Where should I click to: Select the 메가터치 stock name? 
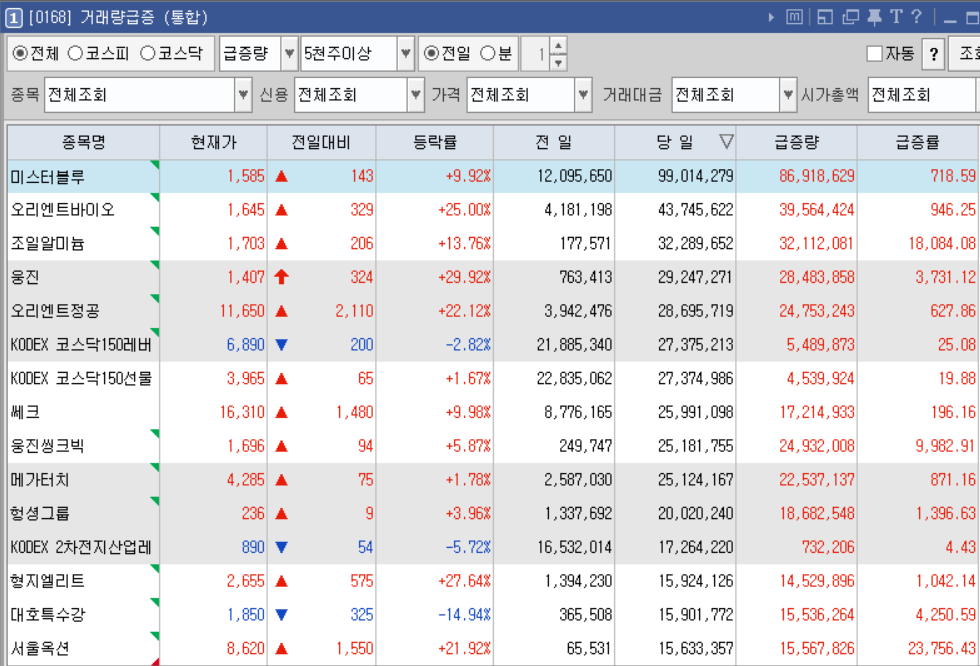pos(40,480)
